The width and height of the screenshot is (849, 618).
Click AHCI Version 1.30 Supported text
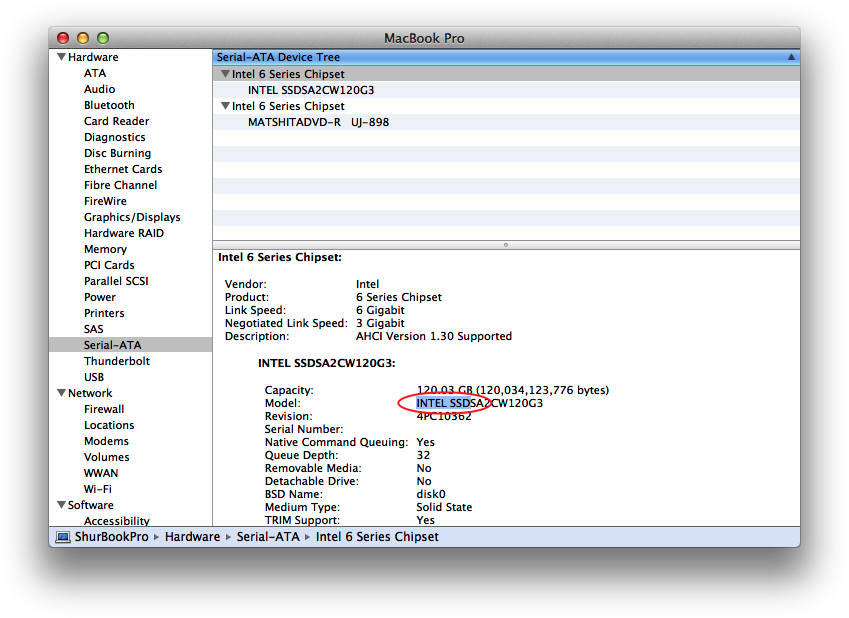pos(434,336)
